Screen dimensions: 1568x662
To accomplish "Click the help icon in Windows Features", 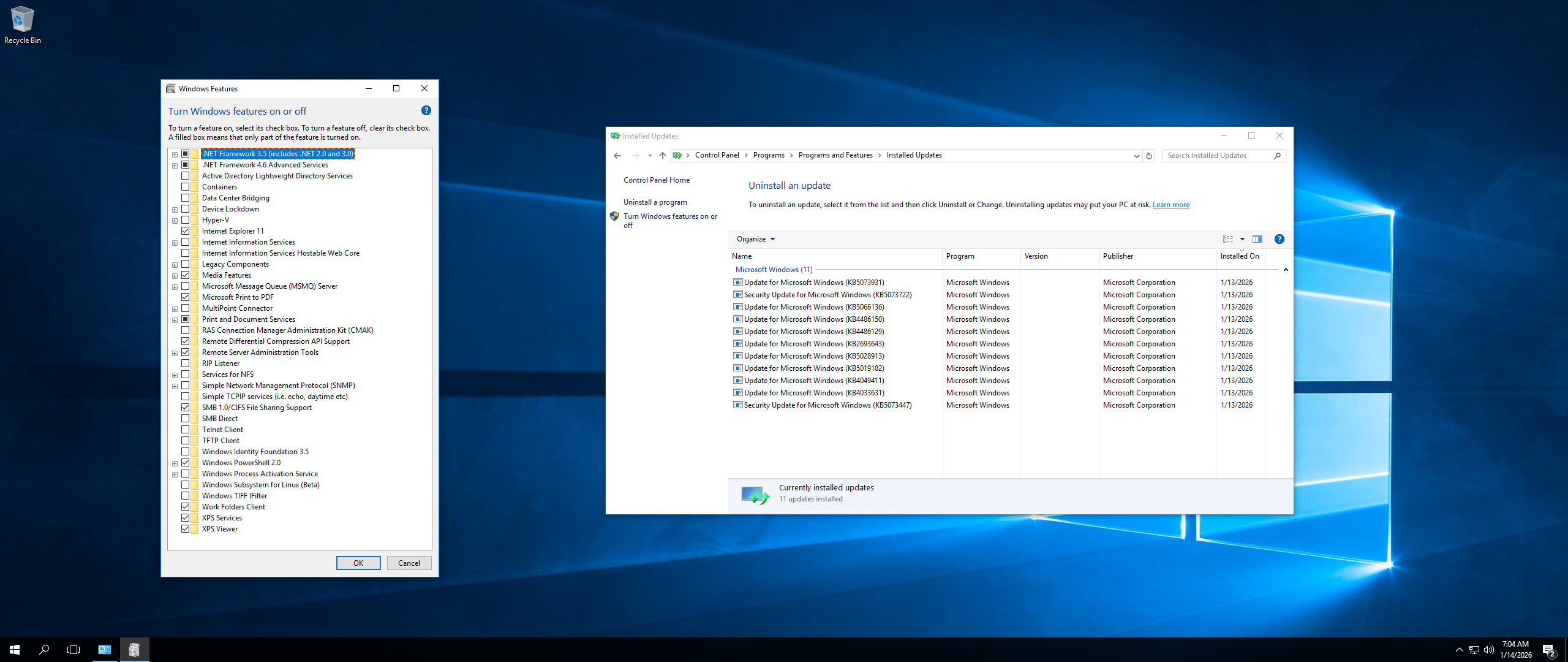I will tap(426, 111).
